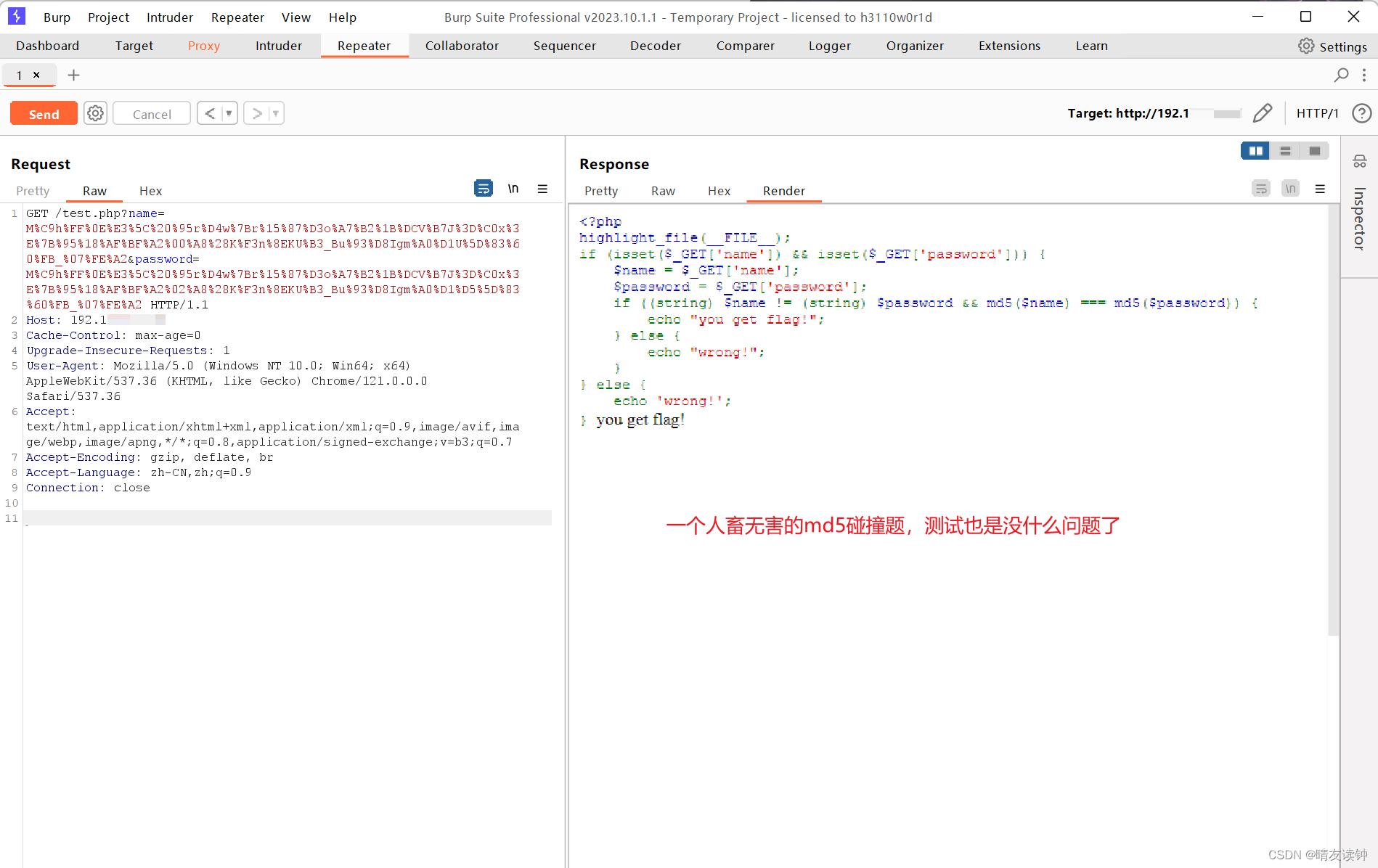The width and height of the screenshot is (1378, 868).
Task: Show response in Hex view
Action: click(x=719, y=191)
